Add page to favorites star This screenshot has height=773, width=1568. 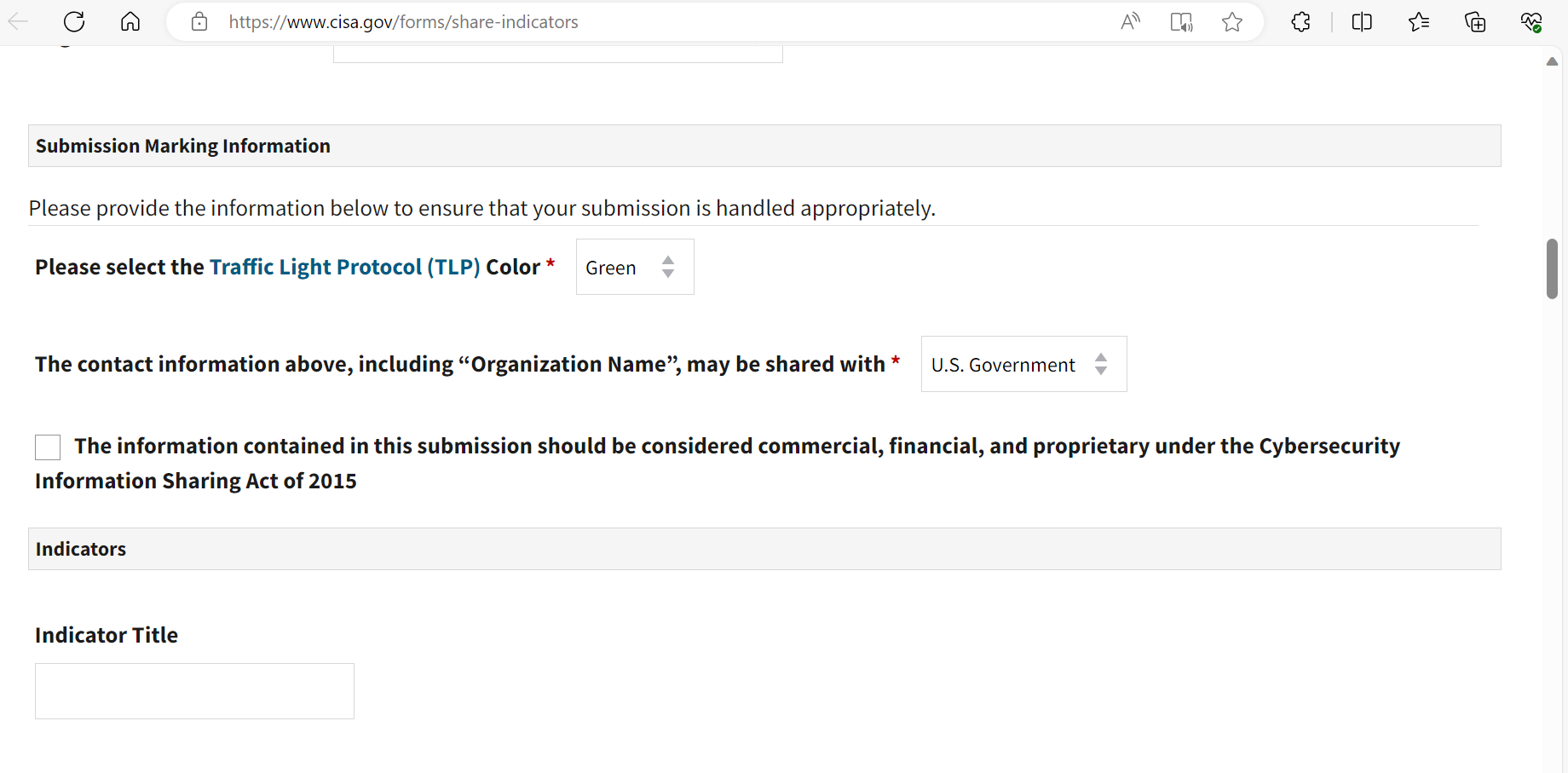pos(1232,22)
